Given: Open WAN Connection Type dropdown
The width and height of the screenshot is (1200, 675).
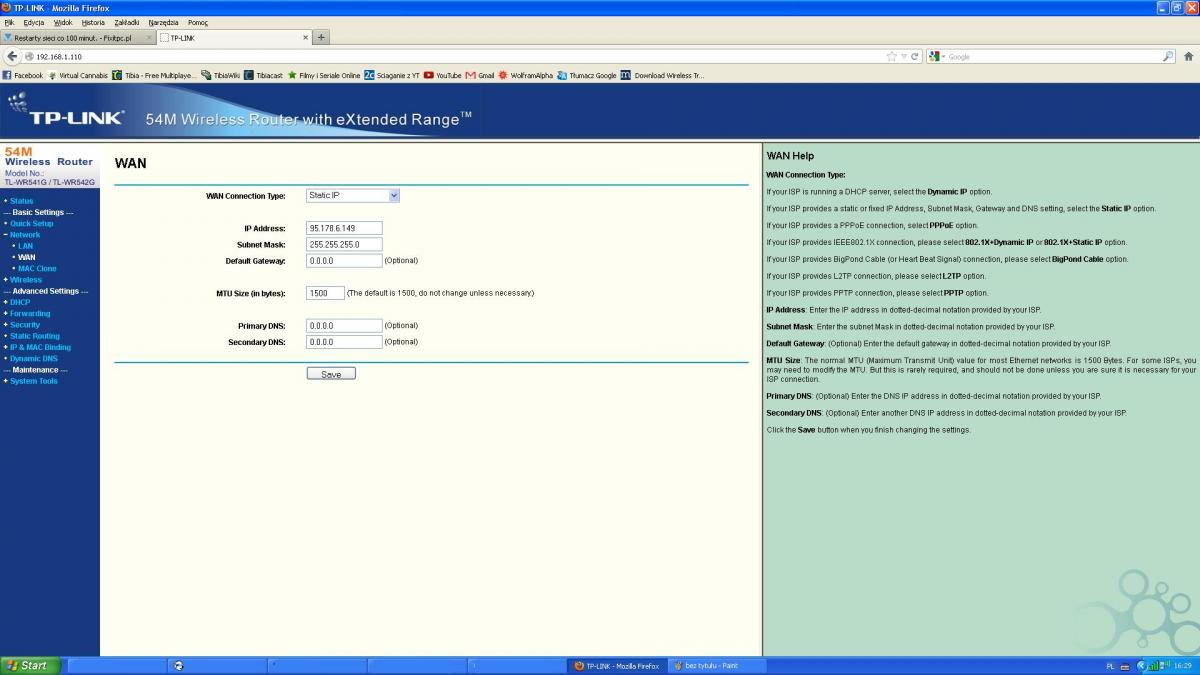Looking at the screenshot, I should [353, 196].
